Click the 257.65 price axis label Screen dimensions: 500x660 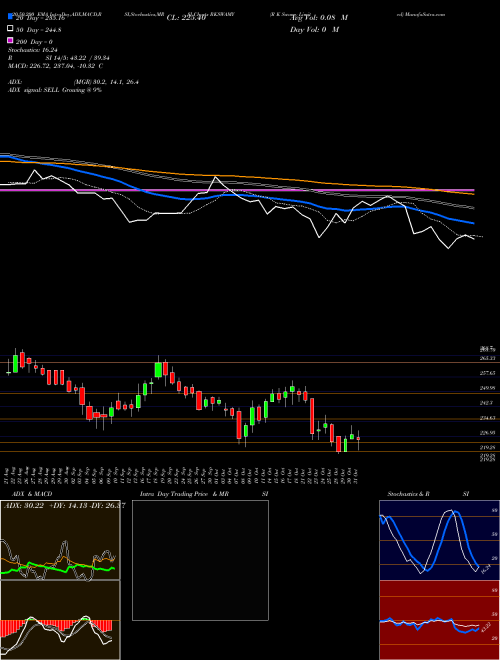(x=487, y=373)
